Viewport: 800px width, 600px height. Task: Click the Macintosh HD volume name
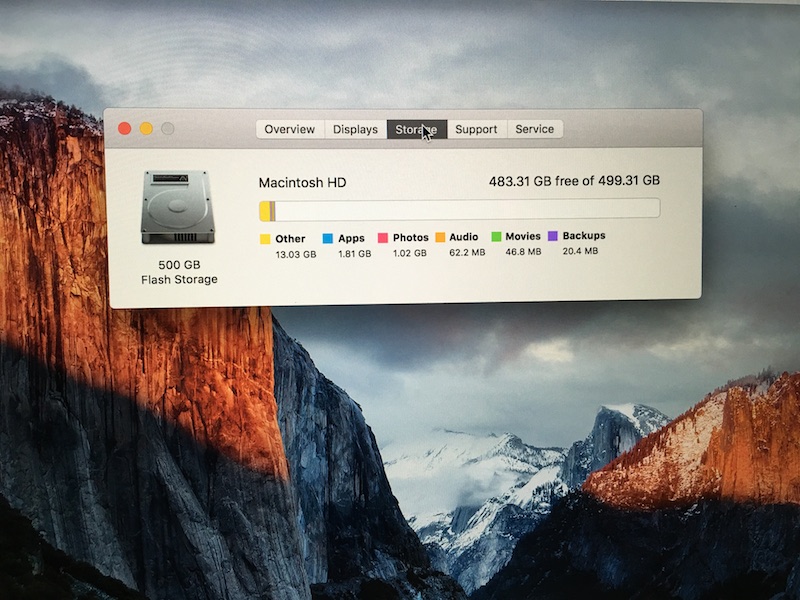[x=303, y=183]
